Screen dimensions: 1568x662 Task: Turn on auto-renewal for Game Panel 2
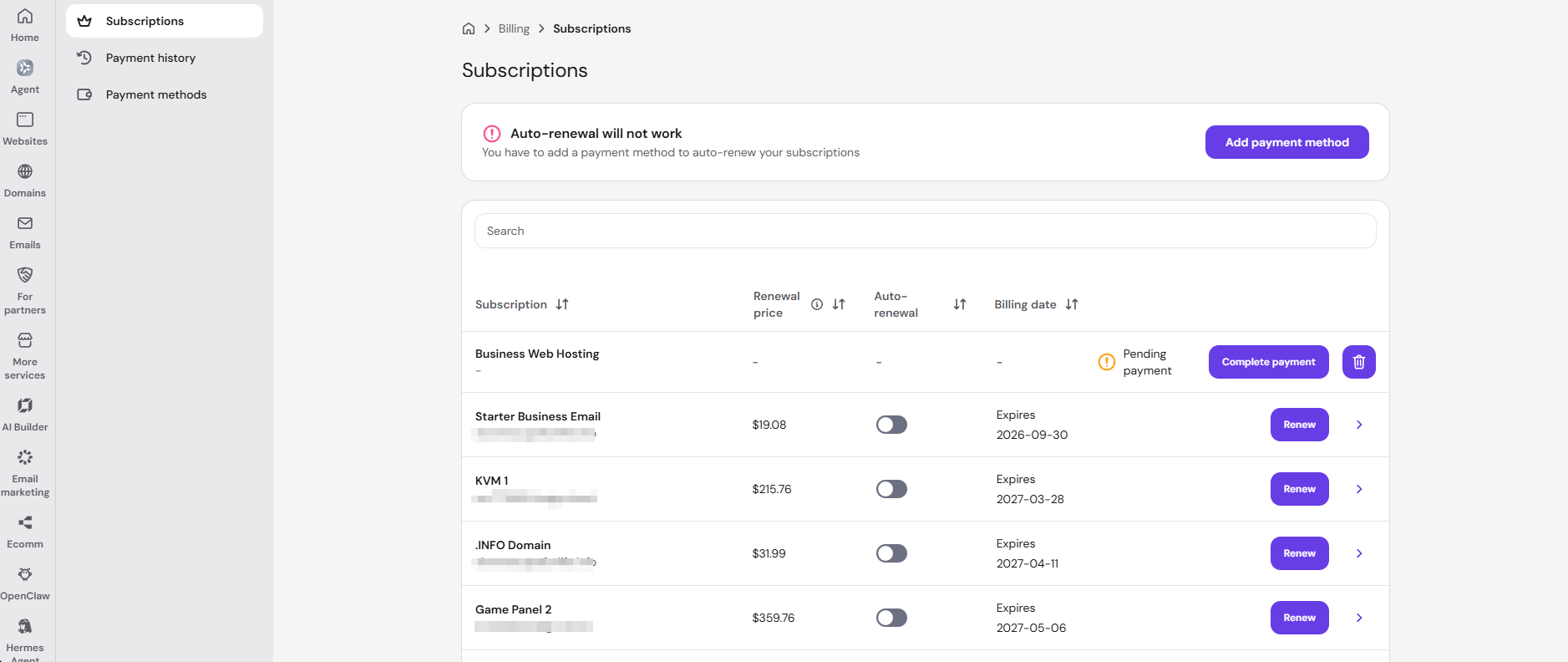[891, 618]
